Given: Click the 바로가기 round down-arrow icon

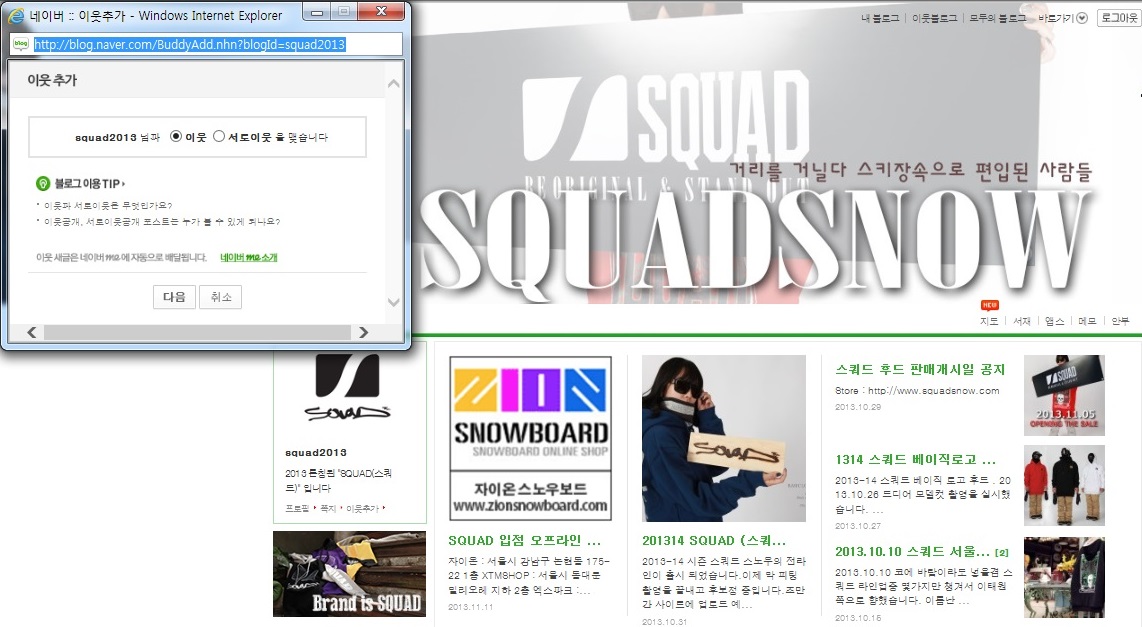Looking at the screenshot, I should [1082, 18].
